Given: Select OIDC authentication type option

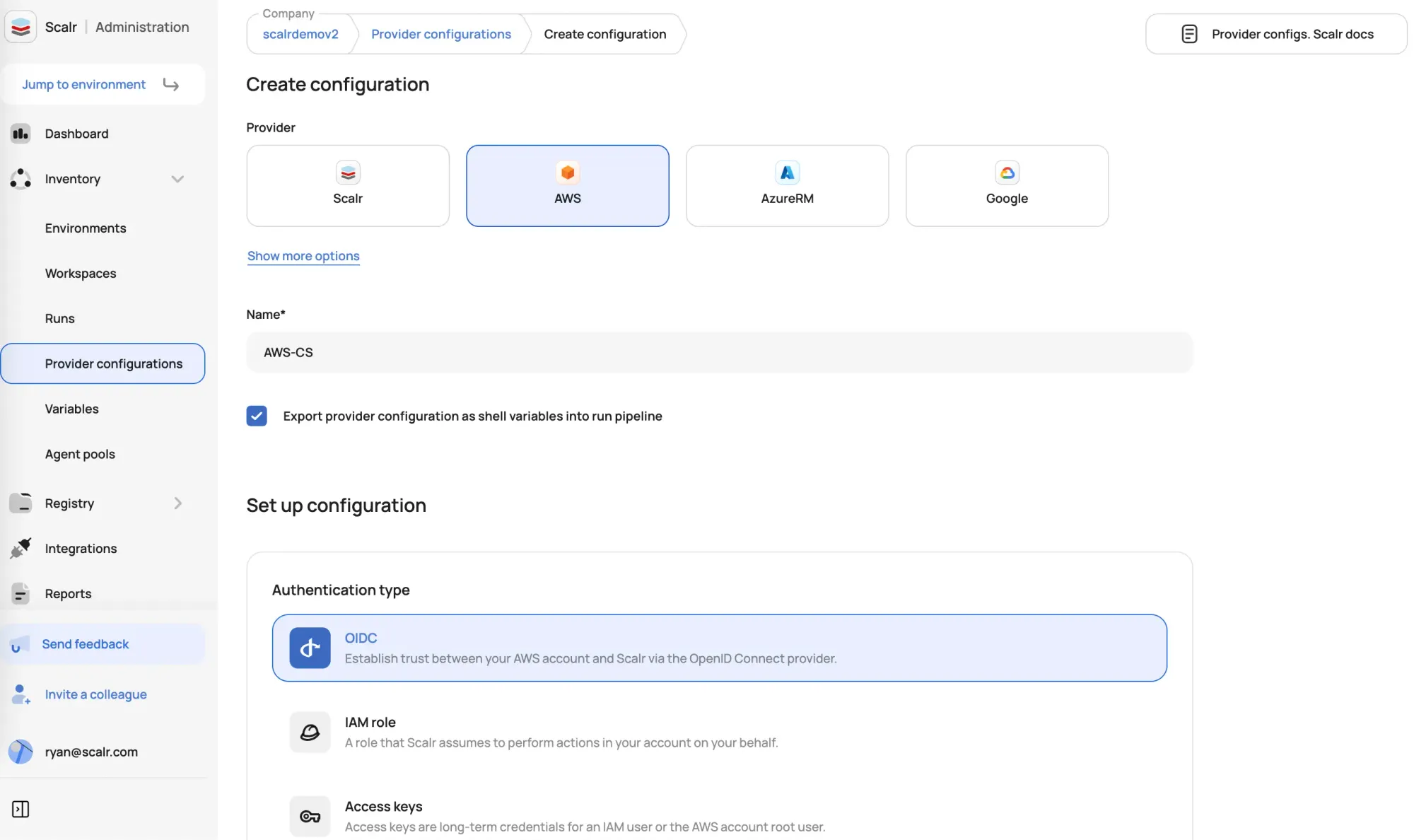Looking at the screenshot, I should coord(719,648).
